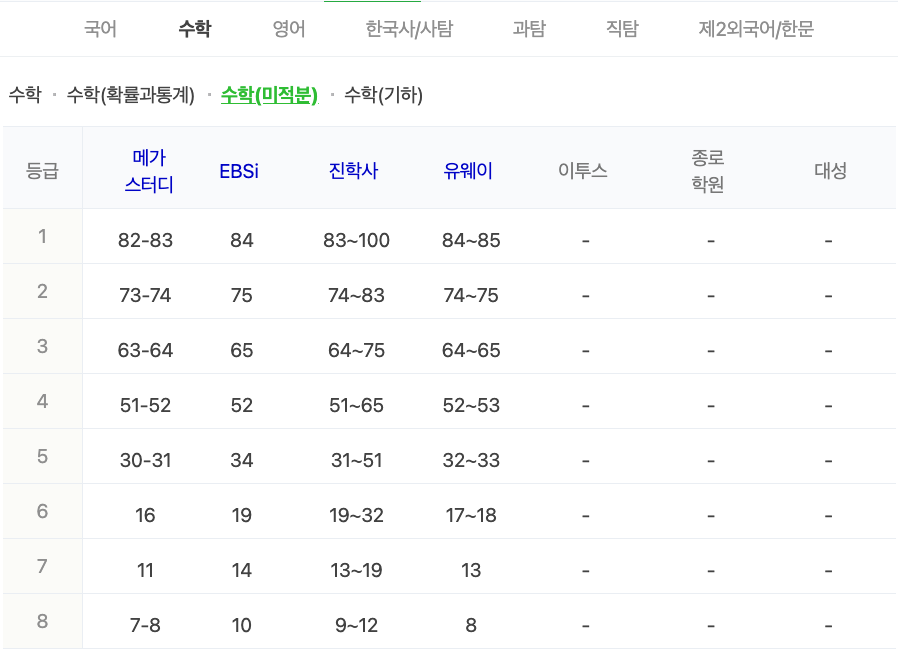Select the 수학 subject tab
898x650 pixels.
pyautogui.click(x=194, y=29)
